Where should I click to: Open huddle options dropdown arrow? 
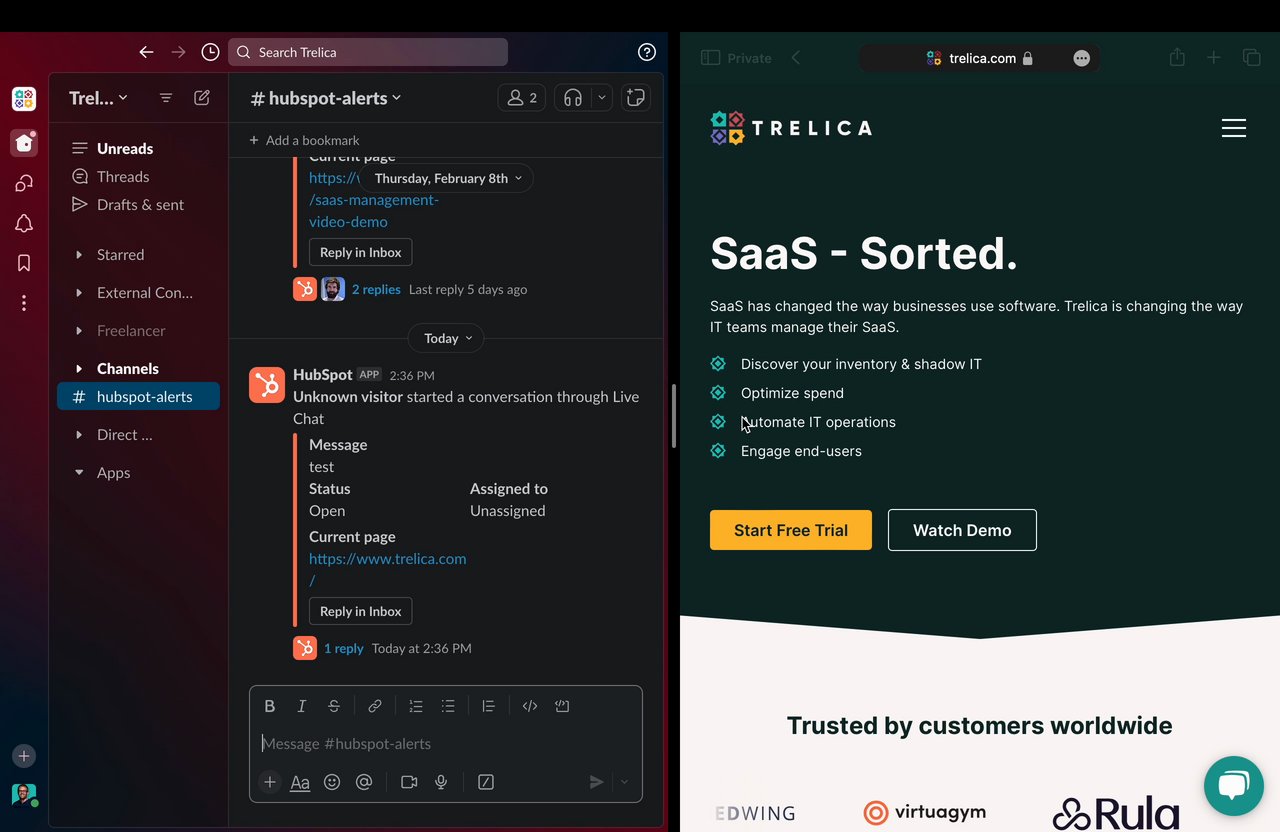point(601,98)
